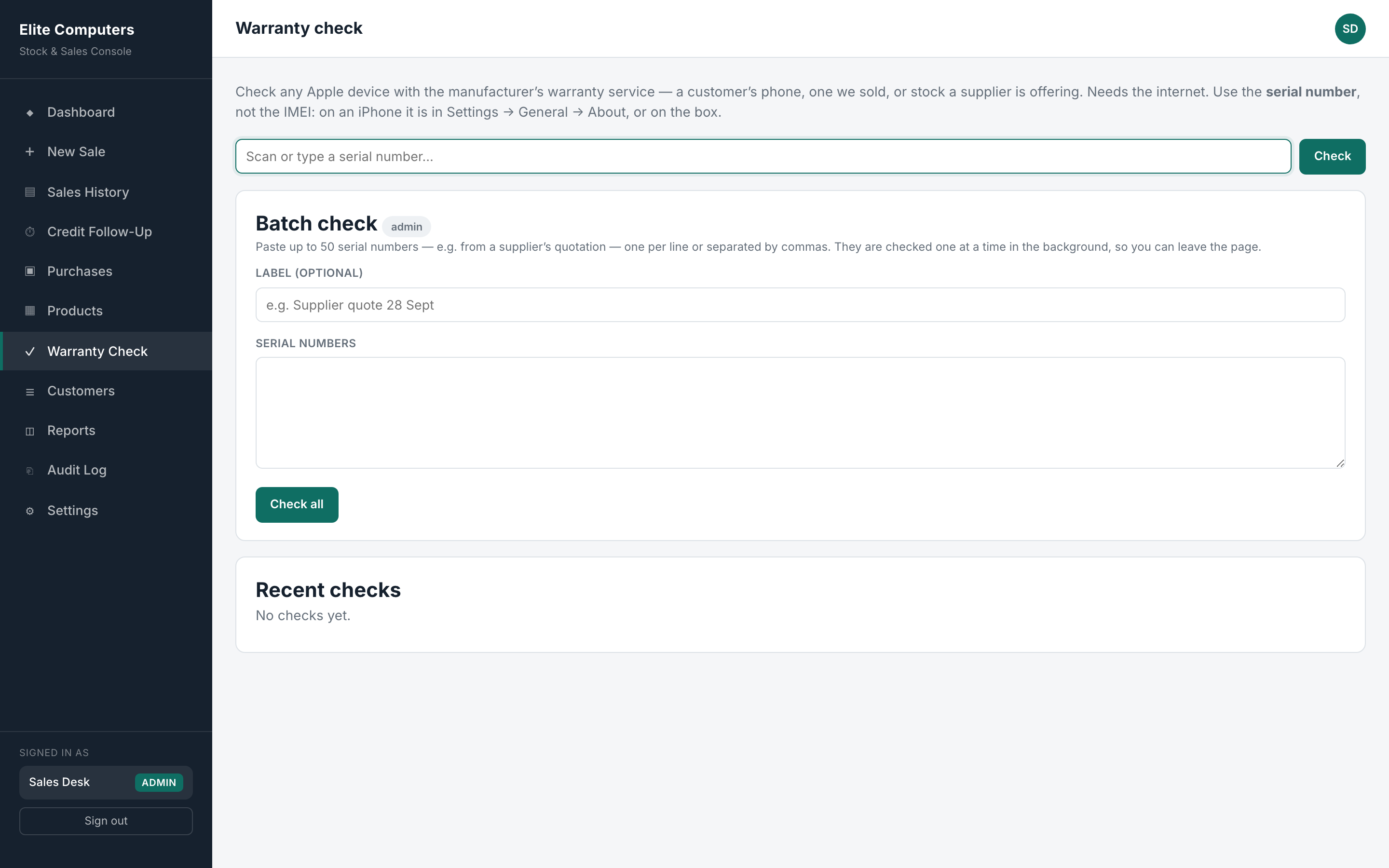Open the SD user avatar
Screen dimensions: 1389x868
tap(1350, 29)
